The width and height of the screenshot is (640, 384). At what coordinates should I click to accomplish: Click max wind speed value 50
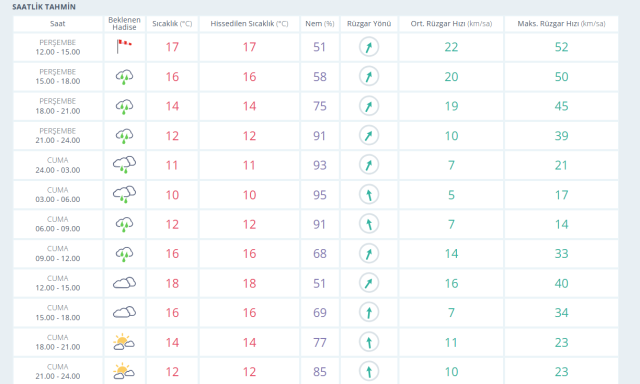coord(561,77)
